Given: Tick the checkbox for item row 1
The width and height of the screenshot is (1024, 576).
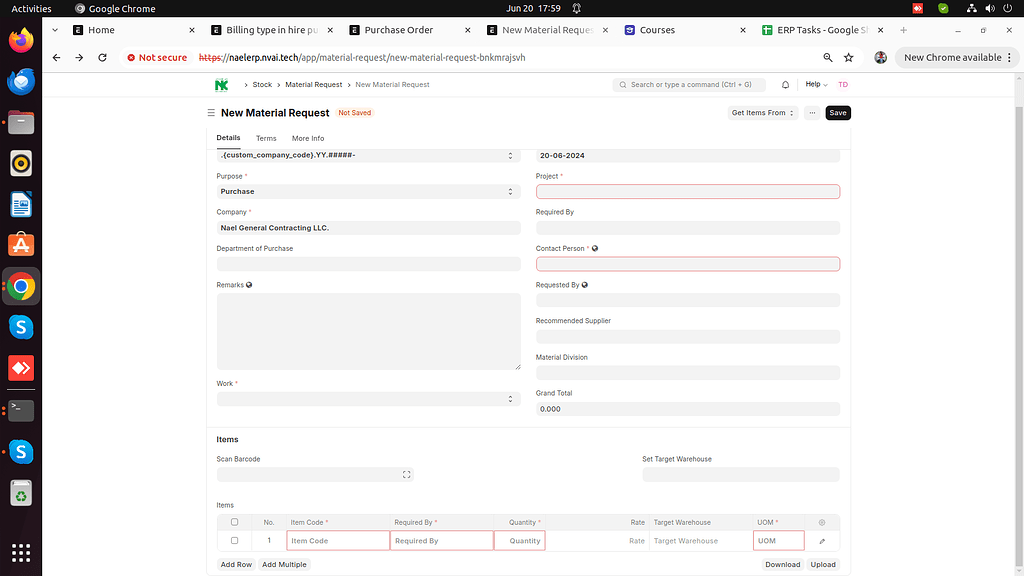Looking at the screenshot, I should pos(234,541).
